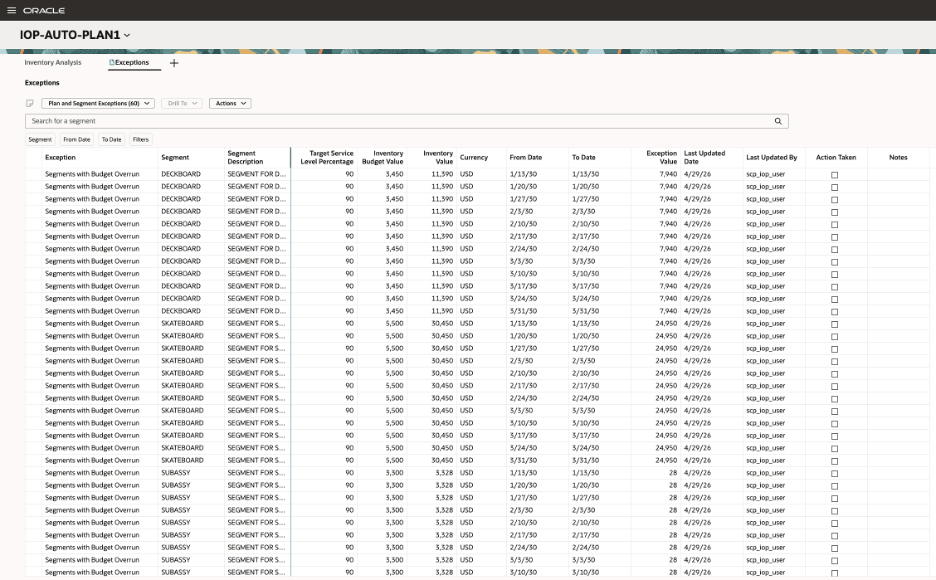This screenshot has height=580, width=936.
Task: Click budget value 3,300 in SUBASSY 1/27/30 row
Action: (x=394, y=498)
